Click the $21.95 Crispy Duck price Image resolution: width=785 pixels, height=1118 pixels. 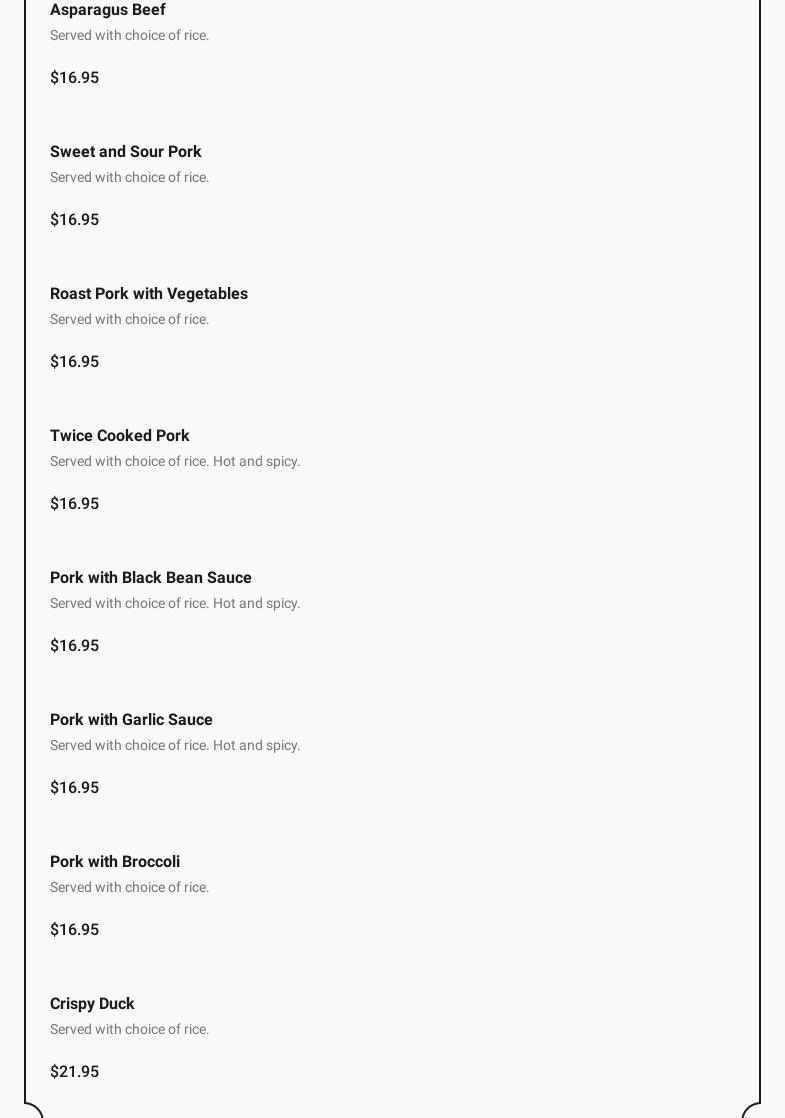click(75, 1072)
